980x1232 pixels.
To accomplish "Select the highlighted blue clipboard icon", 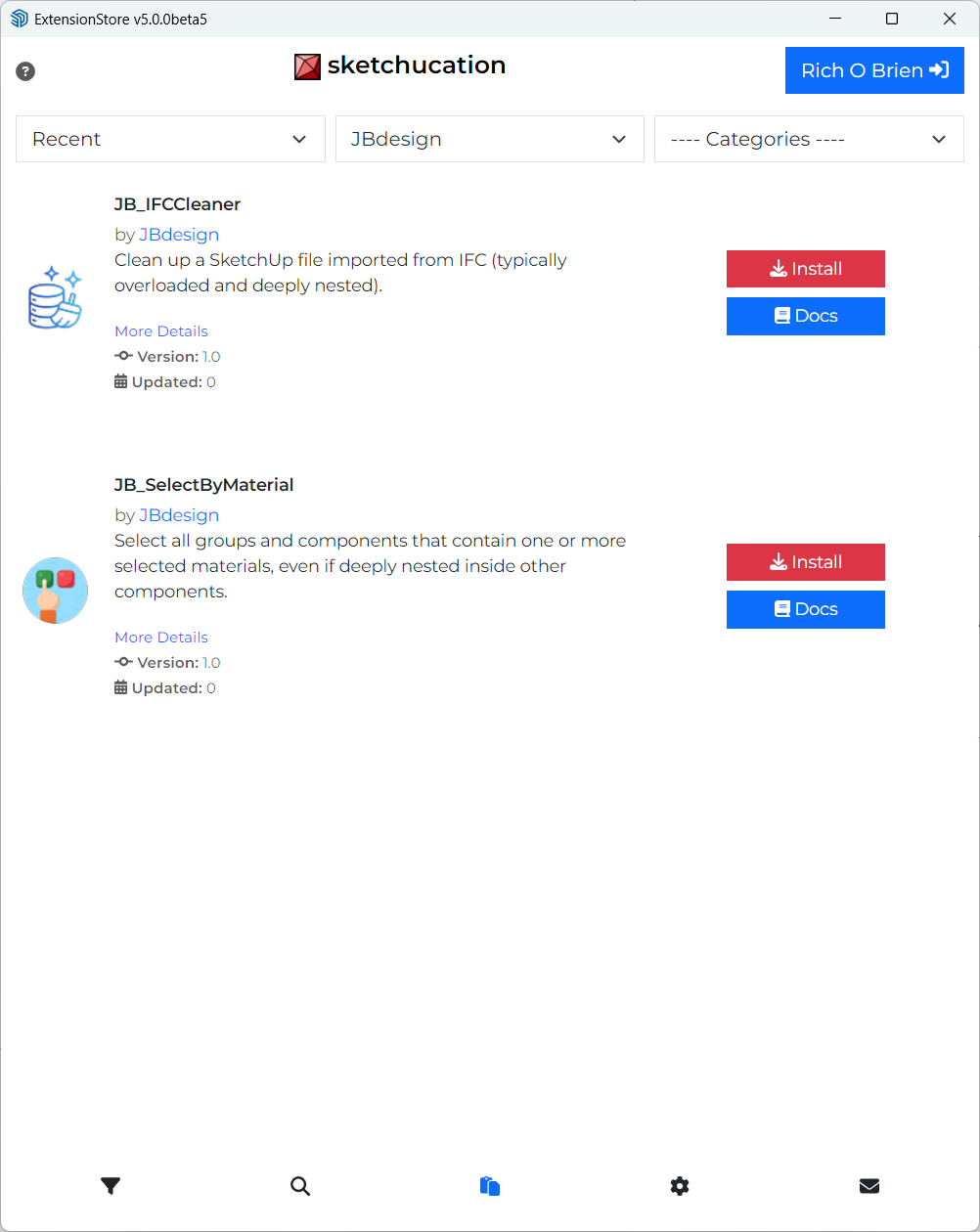I will [490, 1186].
